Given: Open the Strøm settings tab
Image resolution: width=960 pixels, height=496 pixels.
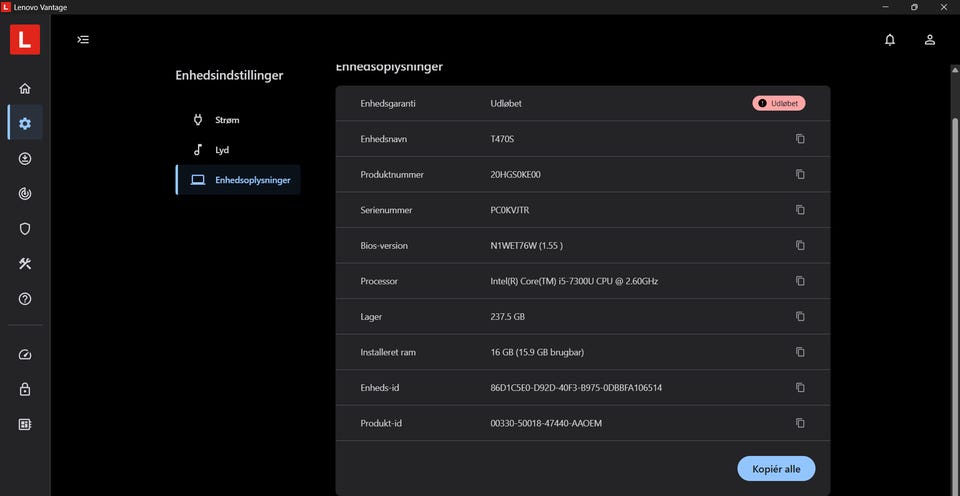Looking at the screenshot, I should point(238,120).
